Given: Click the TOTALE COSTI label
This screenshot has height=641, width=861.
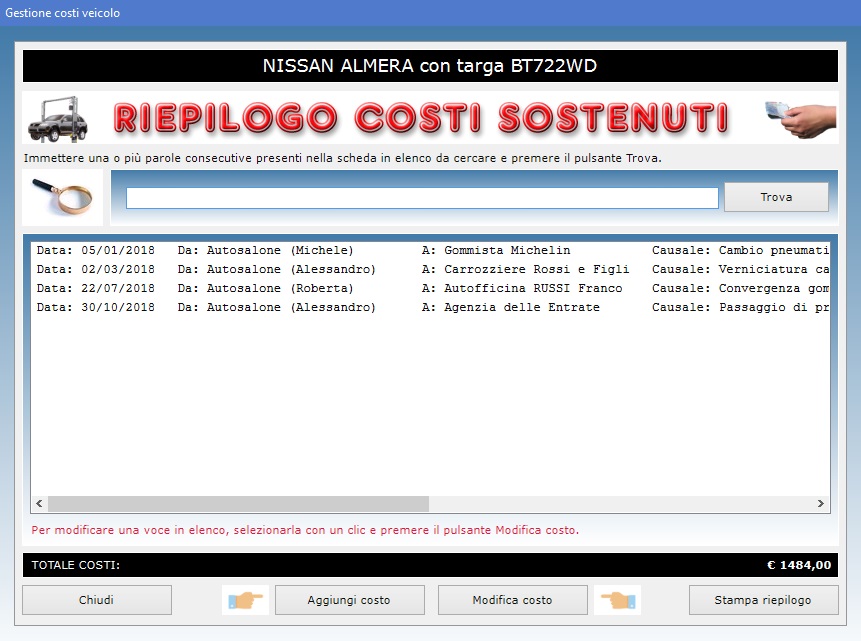Looking at the screenshot, I should coord(76,565).
